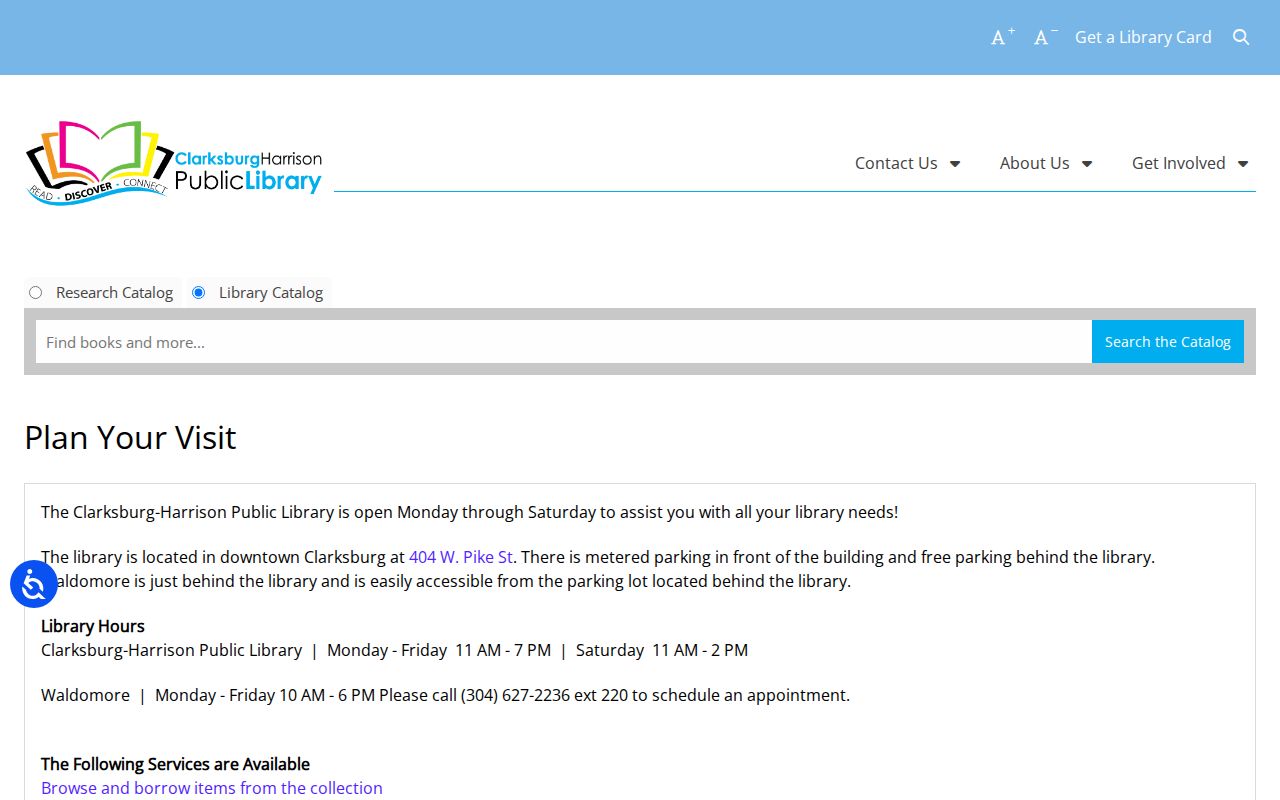
Task: Expand the About Us menu arrow
Action: coord(1087,164)
